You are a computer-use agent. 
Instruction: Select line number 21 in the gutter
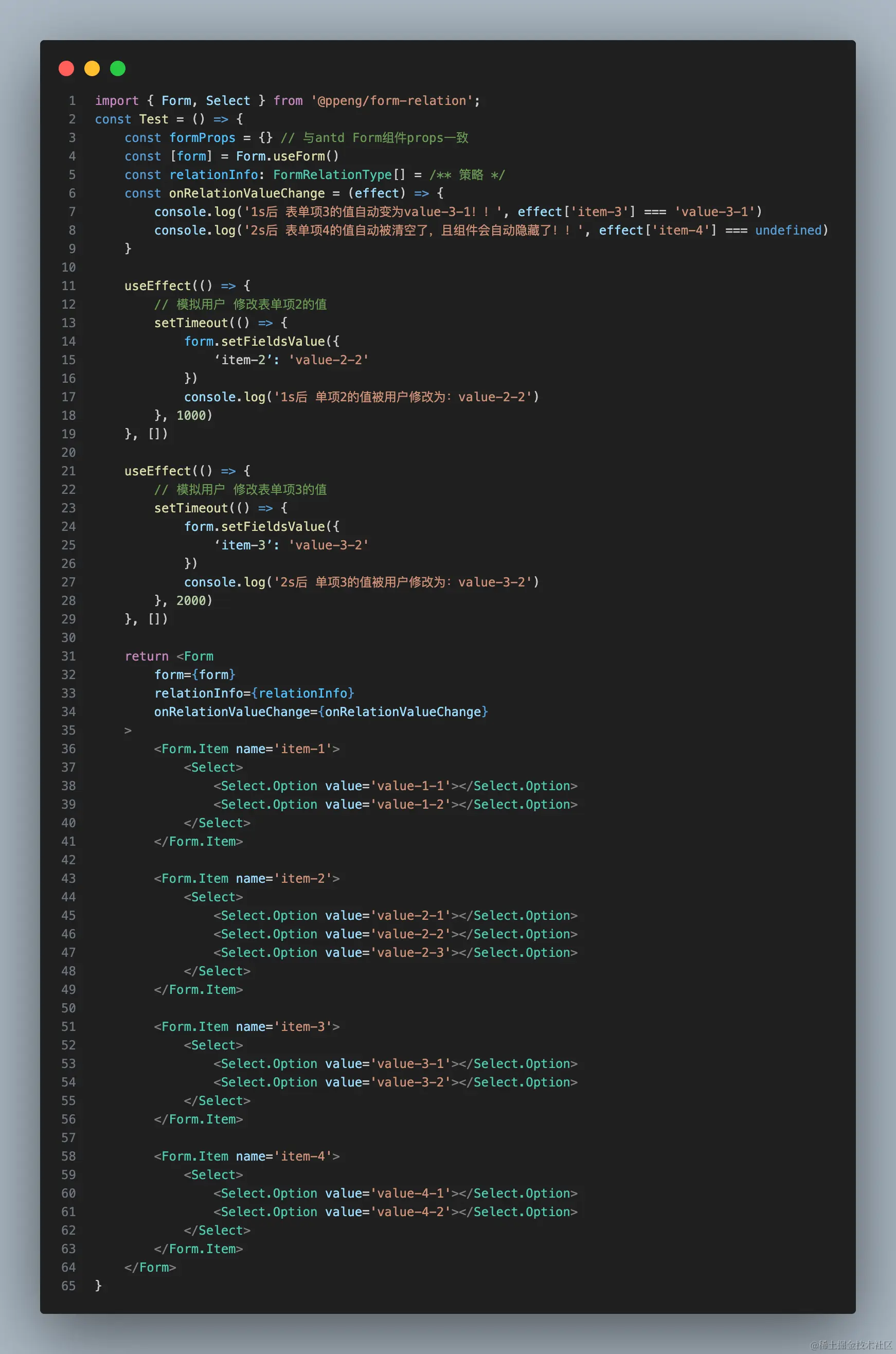tap(68, 471)
